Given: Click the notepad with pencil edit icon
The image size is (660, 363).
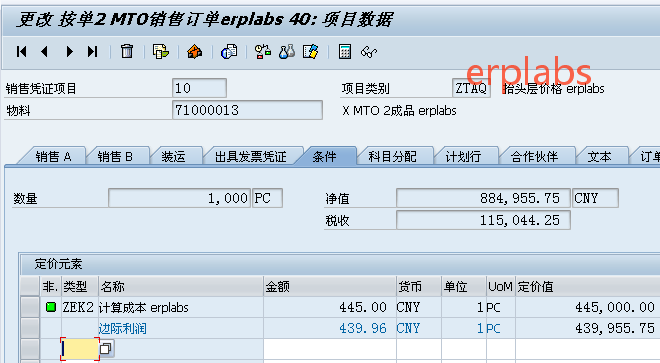Looking at the screenshot, I should [311, 51].
